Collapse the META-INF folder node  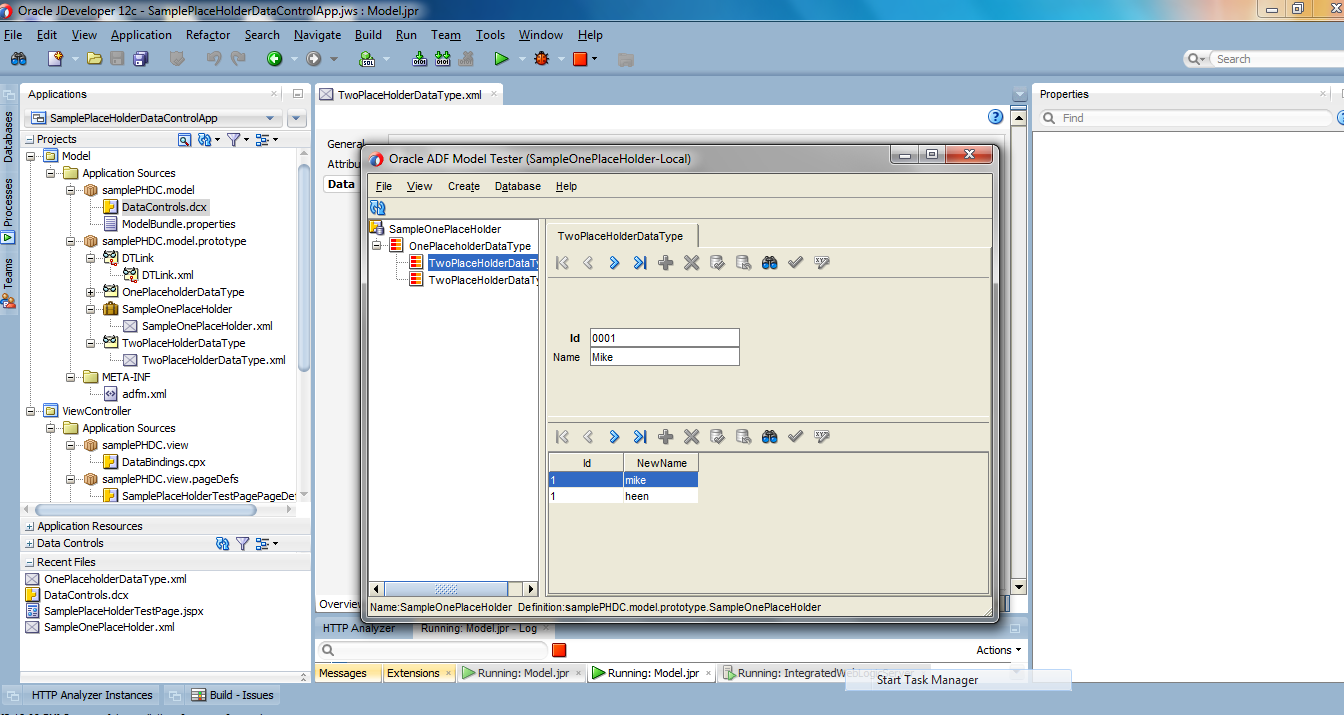coord(71,377)
